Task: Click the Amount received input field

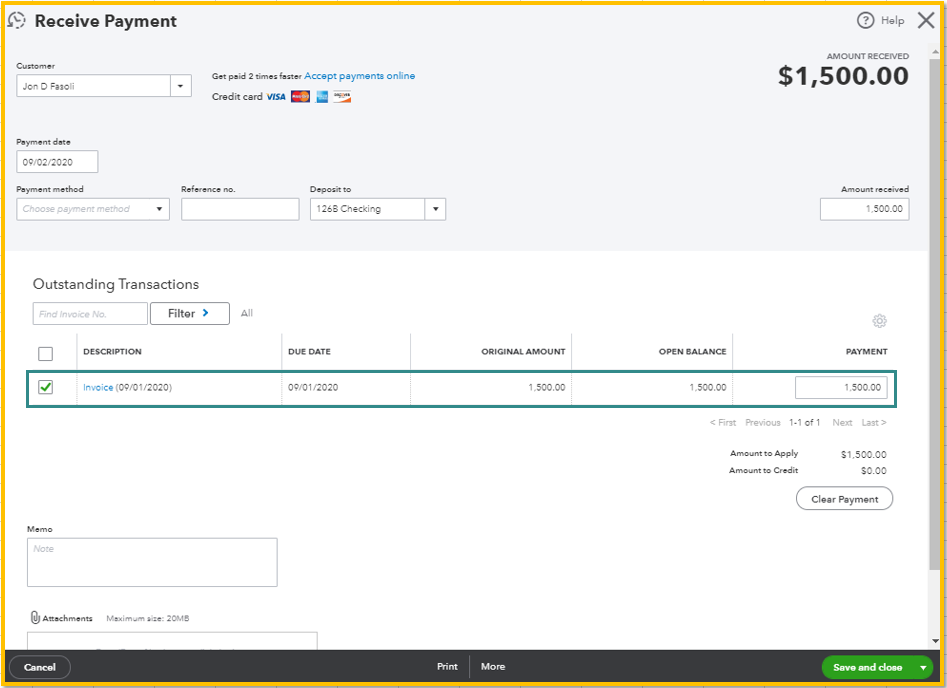Action: click(864, 209)
